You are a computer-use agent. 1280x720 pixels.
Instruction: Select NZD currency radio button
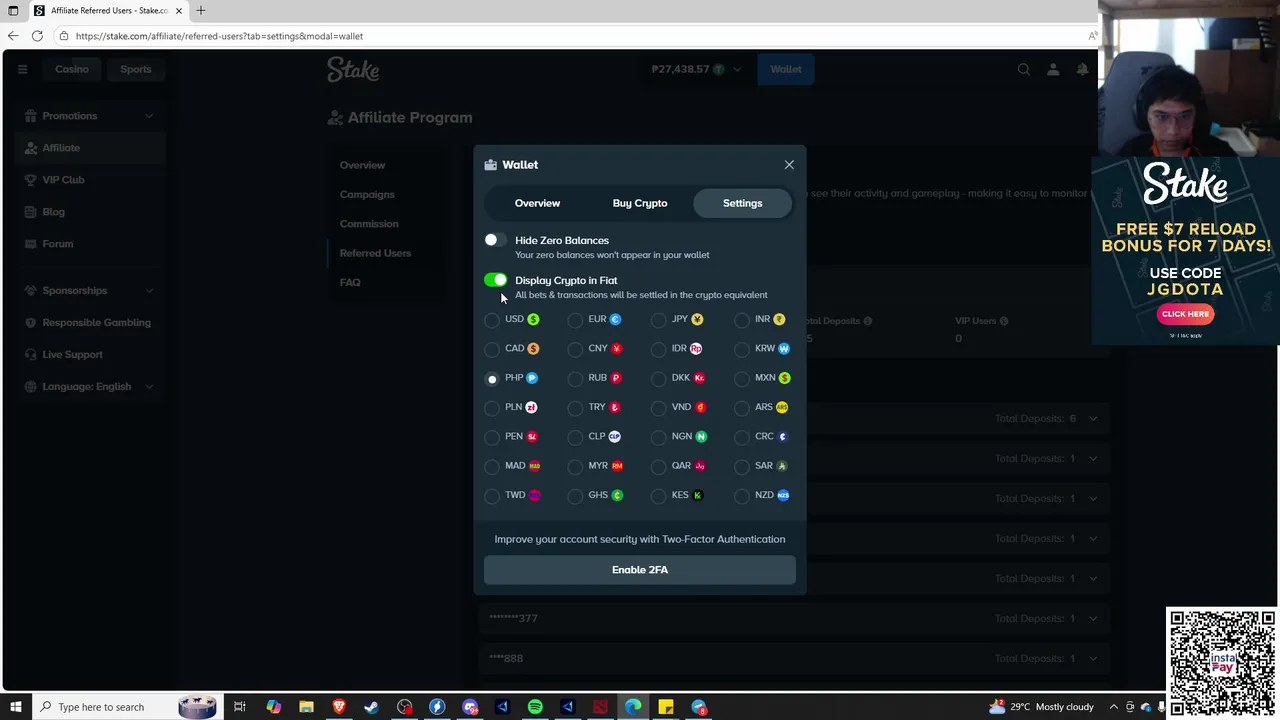coord(741,496)
